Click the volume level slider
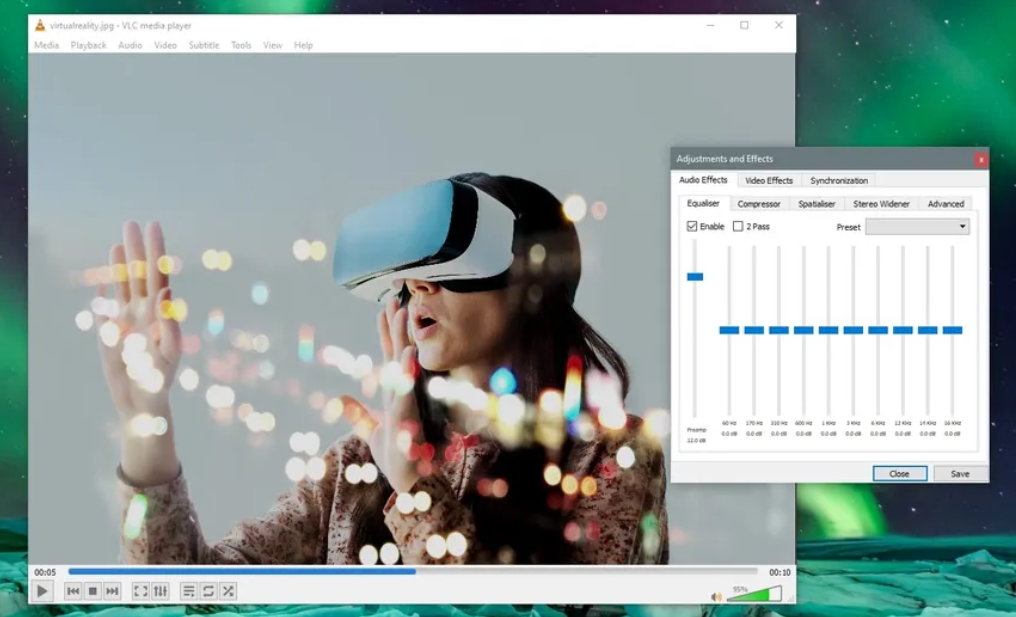Image resolution: width=1016 pixels, height=617 pixels. click(754, 594)
